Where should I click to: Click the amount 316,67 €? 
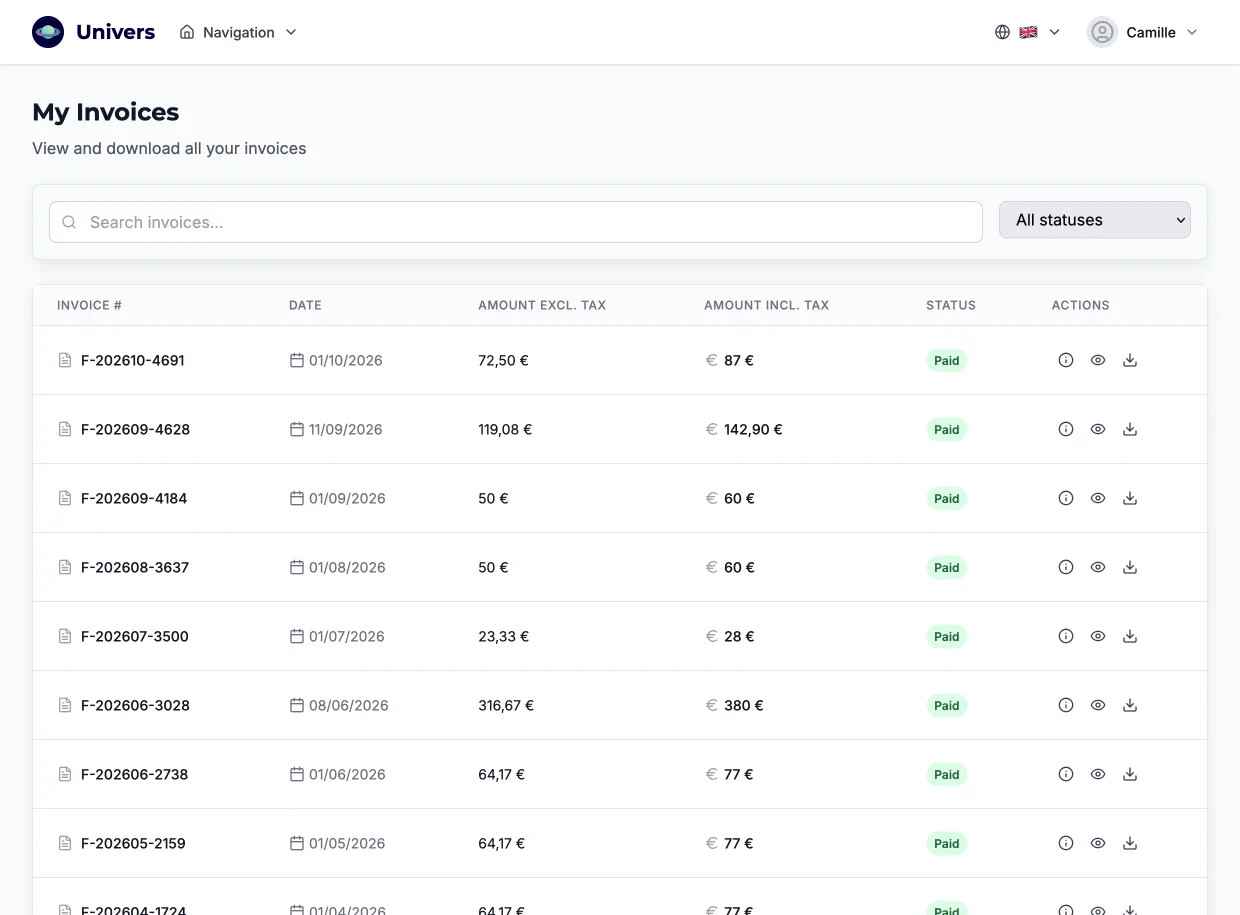coord(506,705)
